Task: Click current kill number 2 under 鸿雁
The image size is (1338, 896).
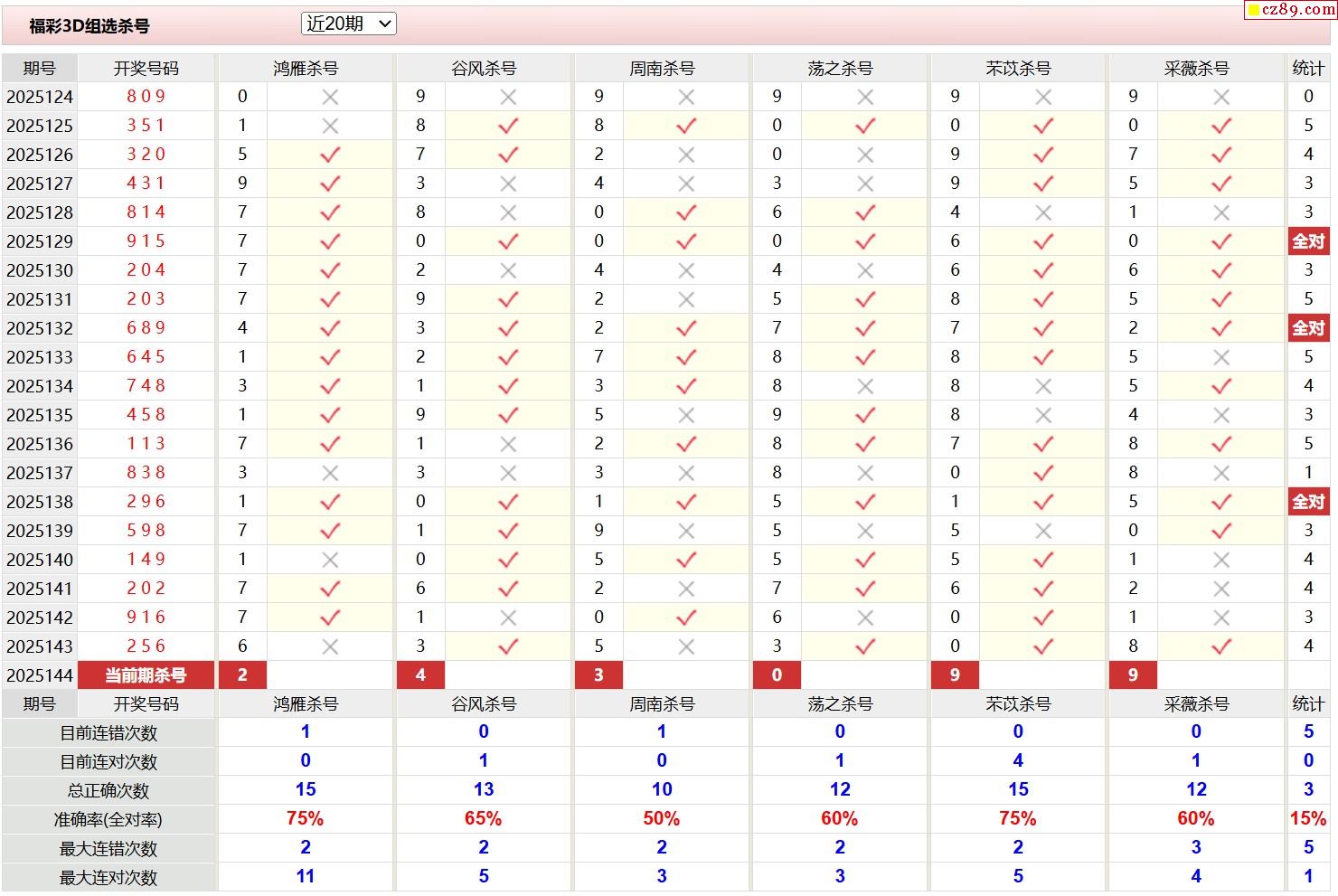Action: (242, 675)
